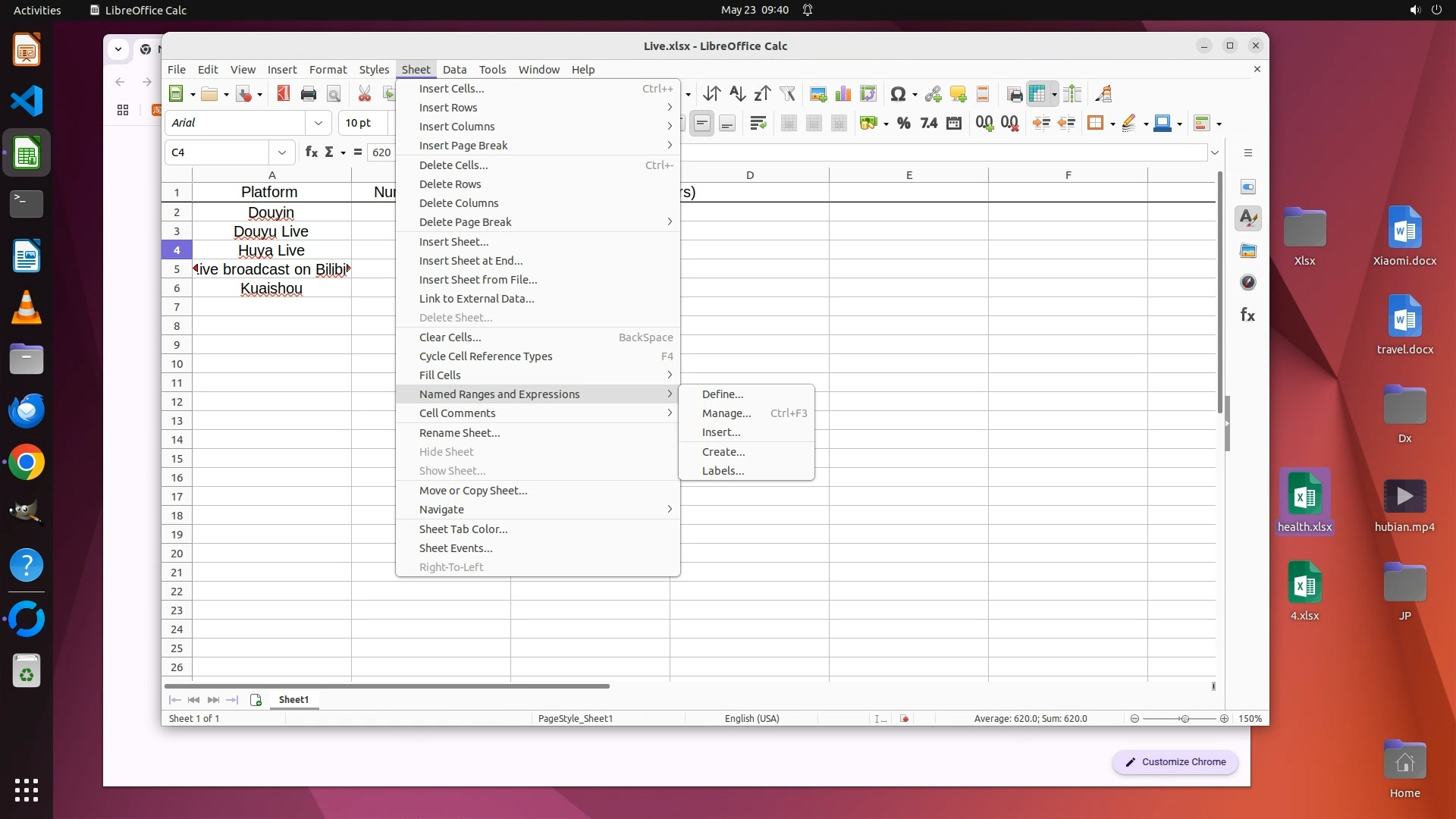1456x819 pixels.
Task: Open the font name dropdown
Action: click(318, 123)
